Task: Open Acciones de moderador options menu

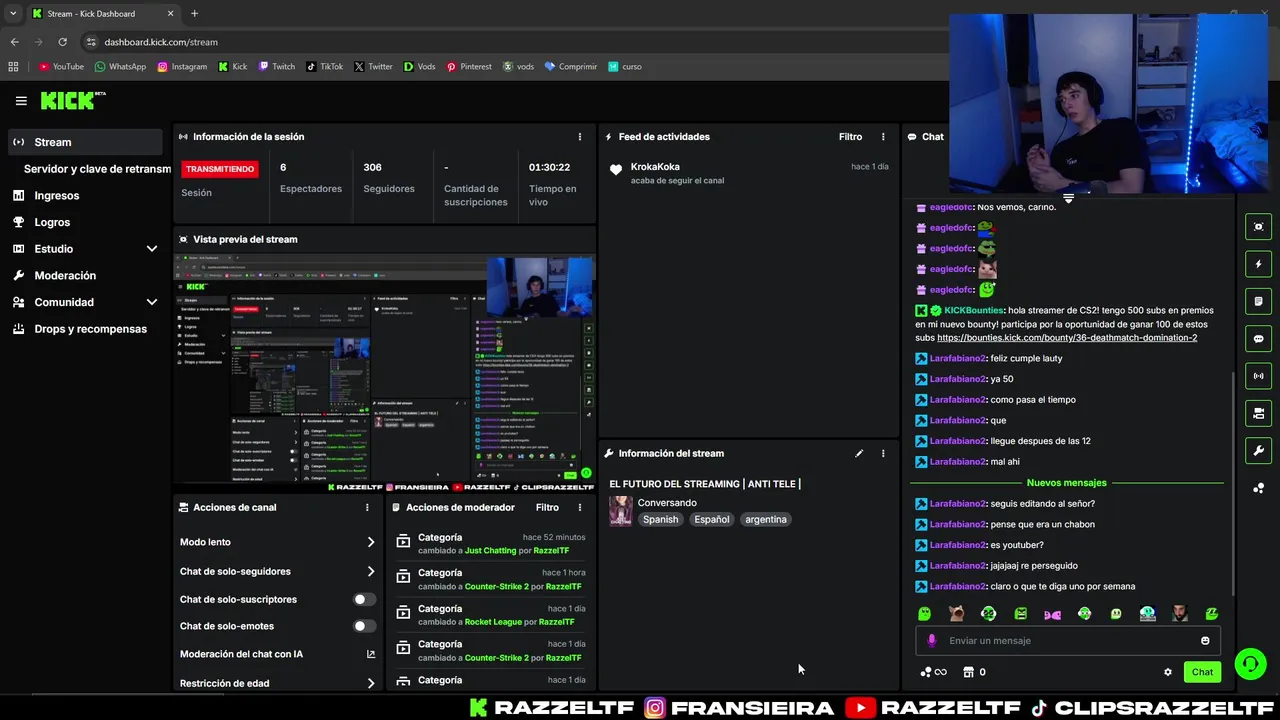Action: pyautogui.click(x=580, y=507)
